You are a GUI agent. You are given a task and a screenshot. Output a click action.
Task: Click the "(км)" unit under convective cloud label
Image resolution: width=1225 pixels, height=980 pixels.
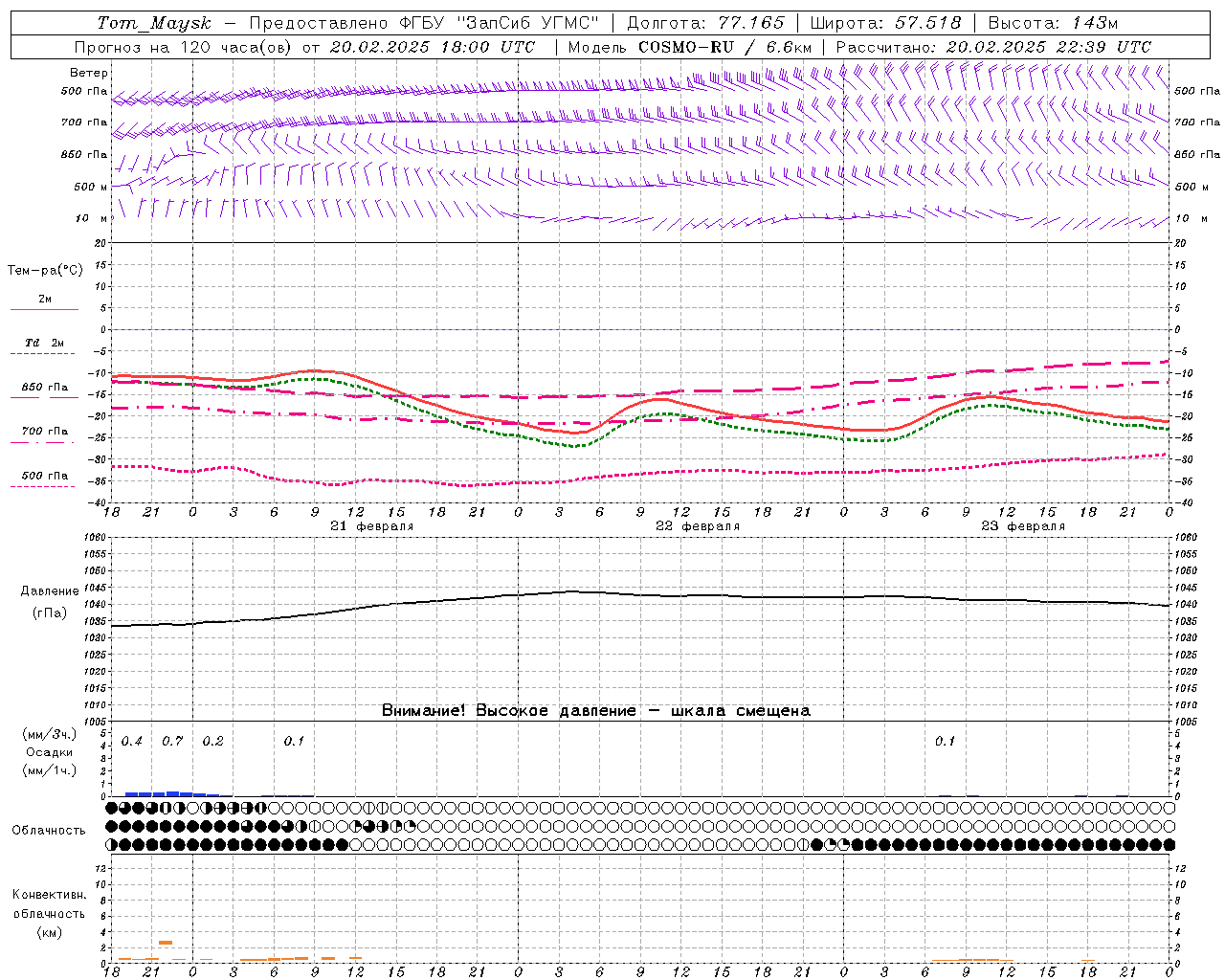click(49, 932)
